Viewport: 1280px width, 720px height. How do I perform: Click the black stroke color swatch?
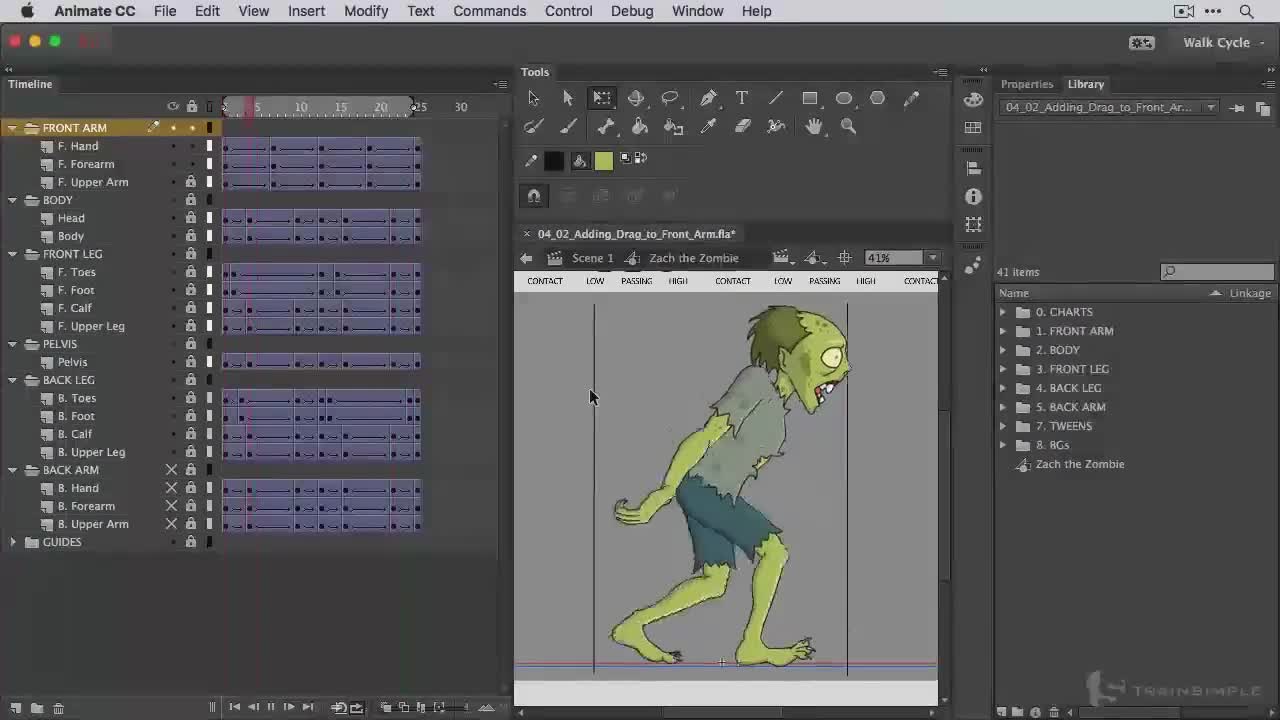tap(553, 160)
